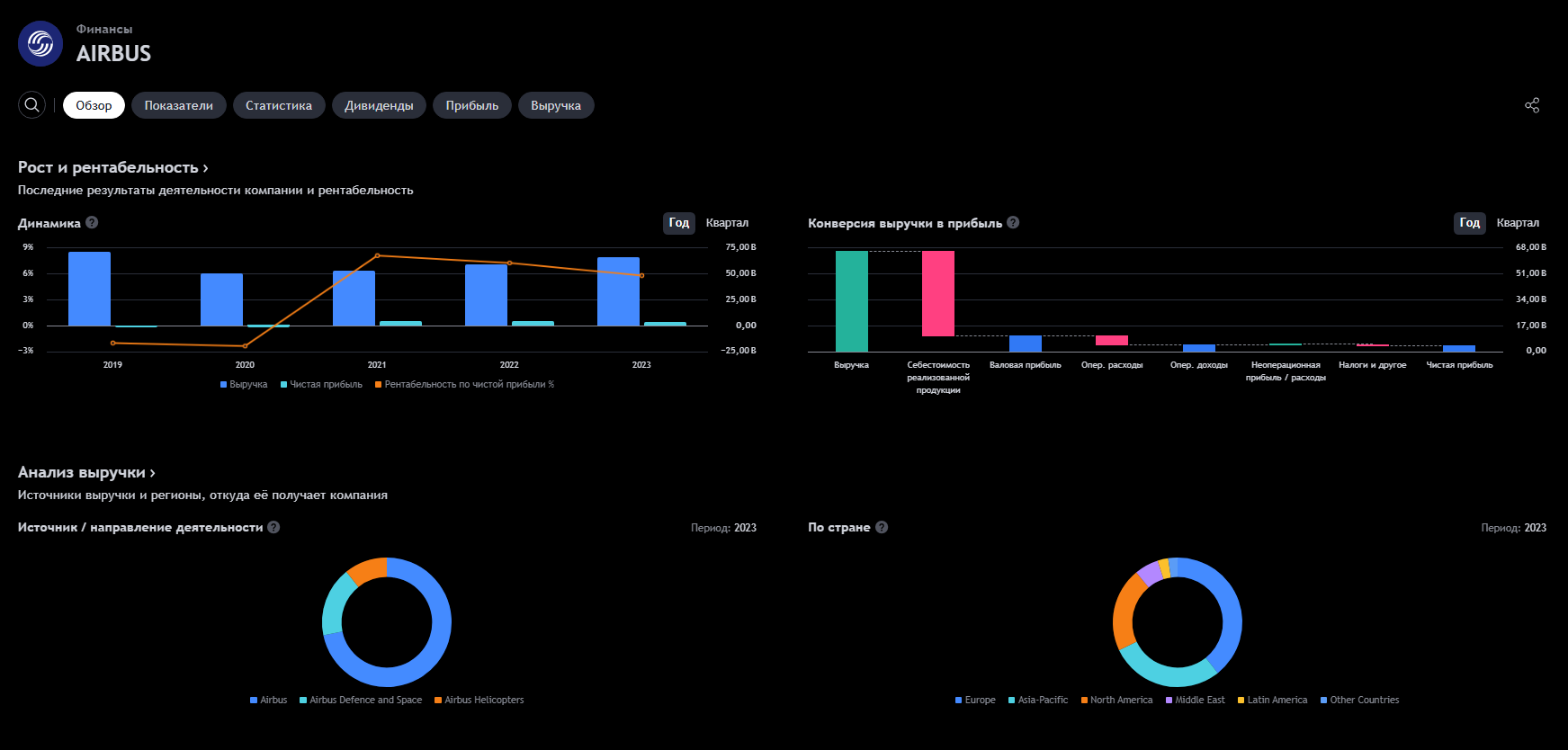The width and height of the screenshot is (1568, 750).
Task: Click the 'Налоги и другое' axis label
Action: tap(1372, 364)
